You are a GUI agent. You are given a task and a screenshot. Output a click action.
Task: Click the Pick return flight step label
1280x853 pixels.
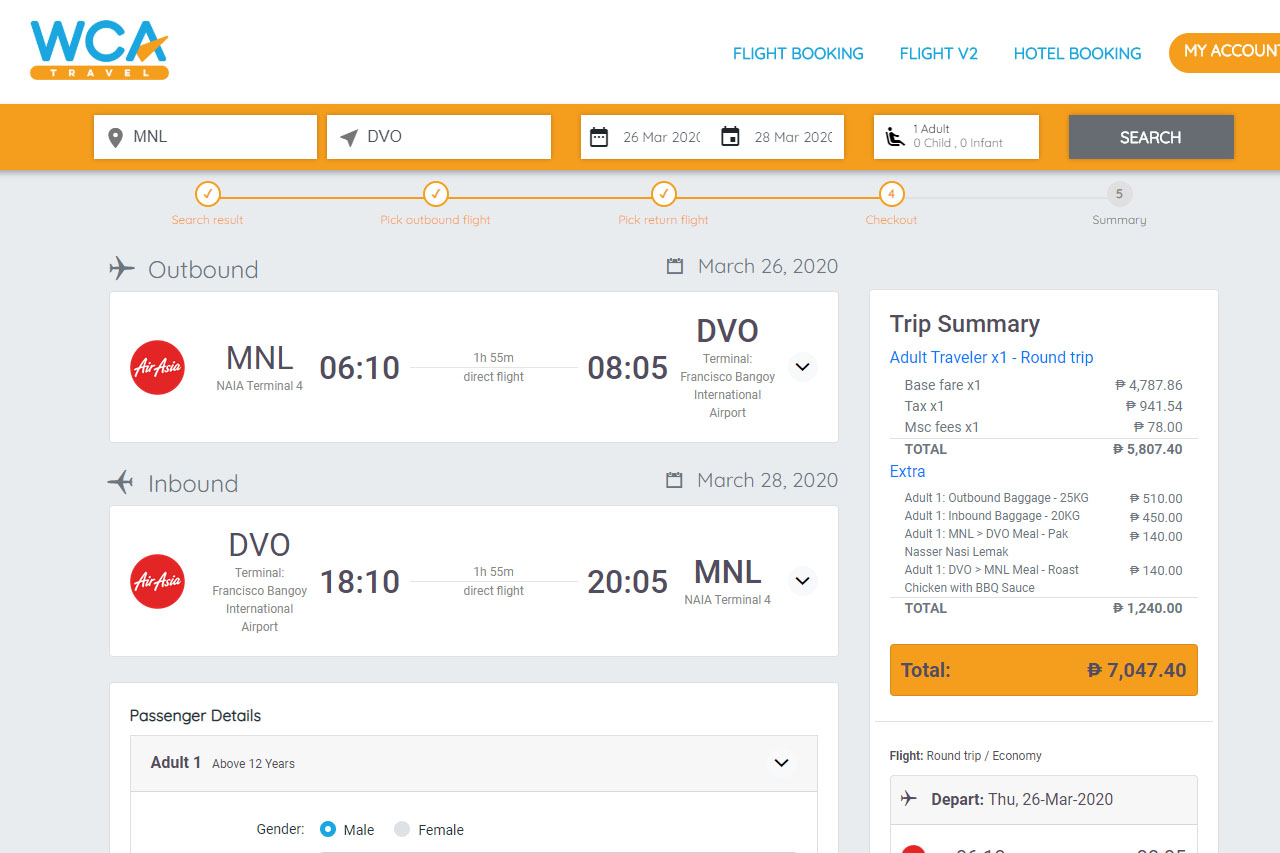point(663,220)
